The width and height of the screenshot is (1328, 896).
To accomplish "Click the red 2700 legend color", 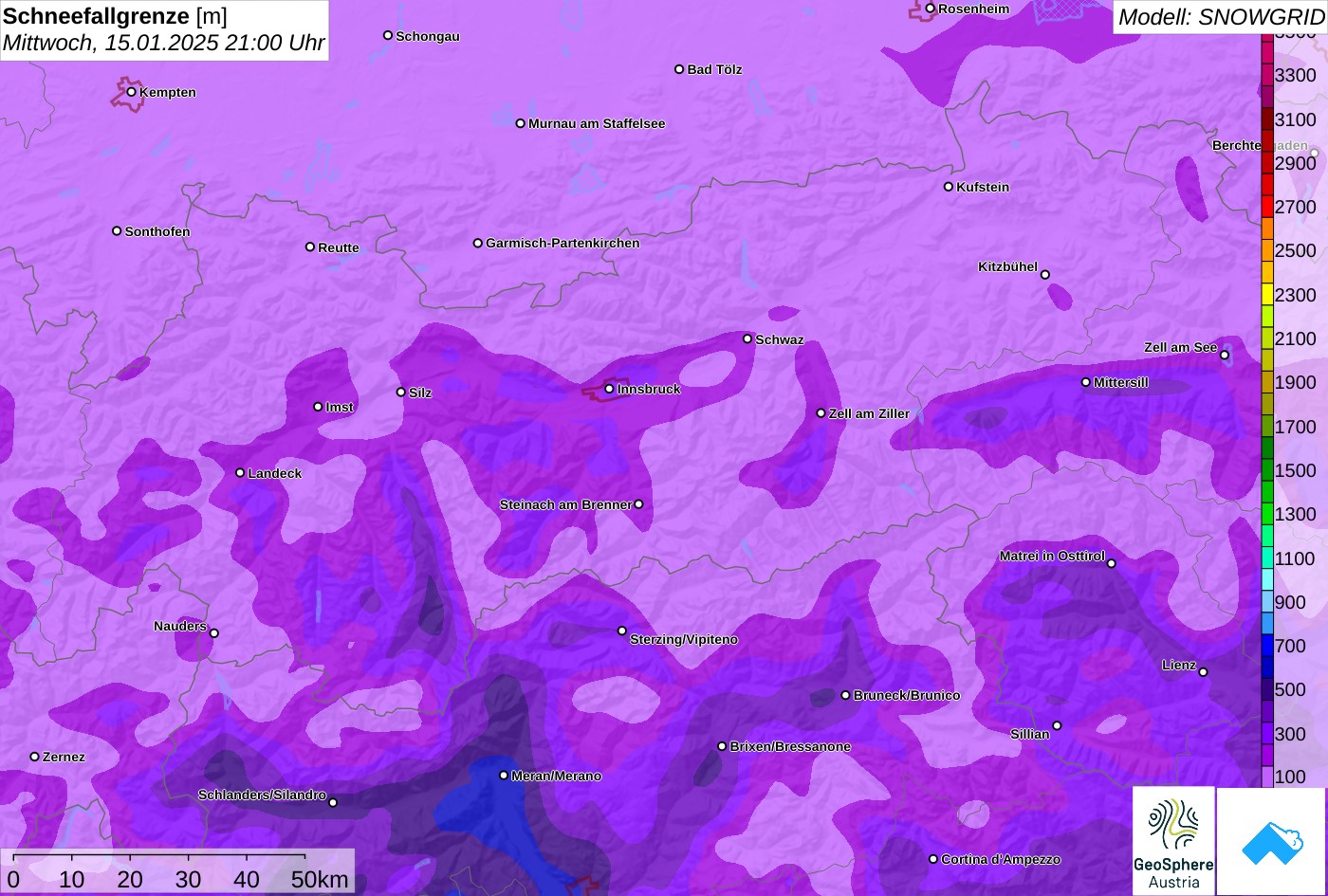I will pos(1267,208).
